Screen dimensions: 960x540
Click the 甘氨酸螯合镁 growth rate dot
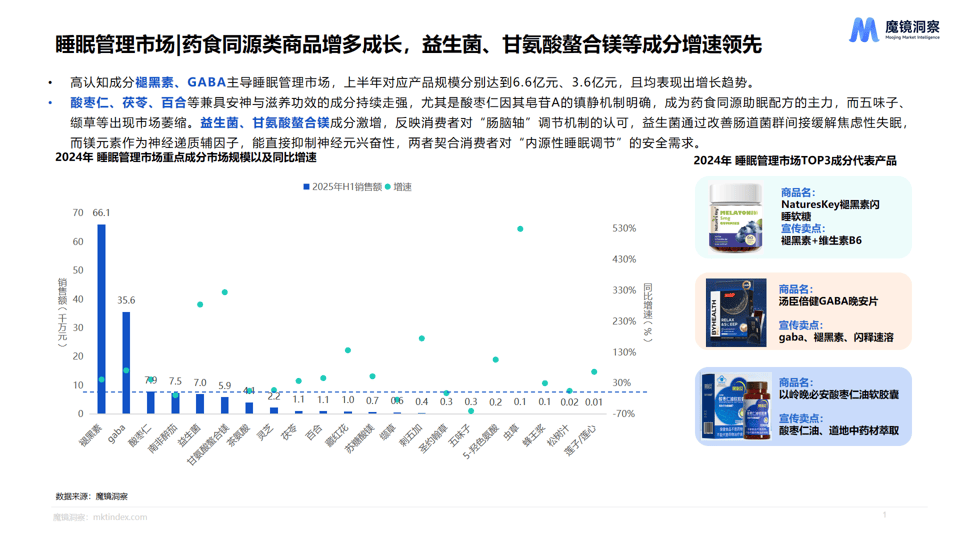tap(224, 293)
